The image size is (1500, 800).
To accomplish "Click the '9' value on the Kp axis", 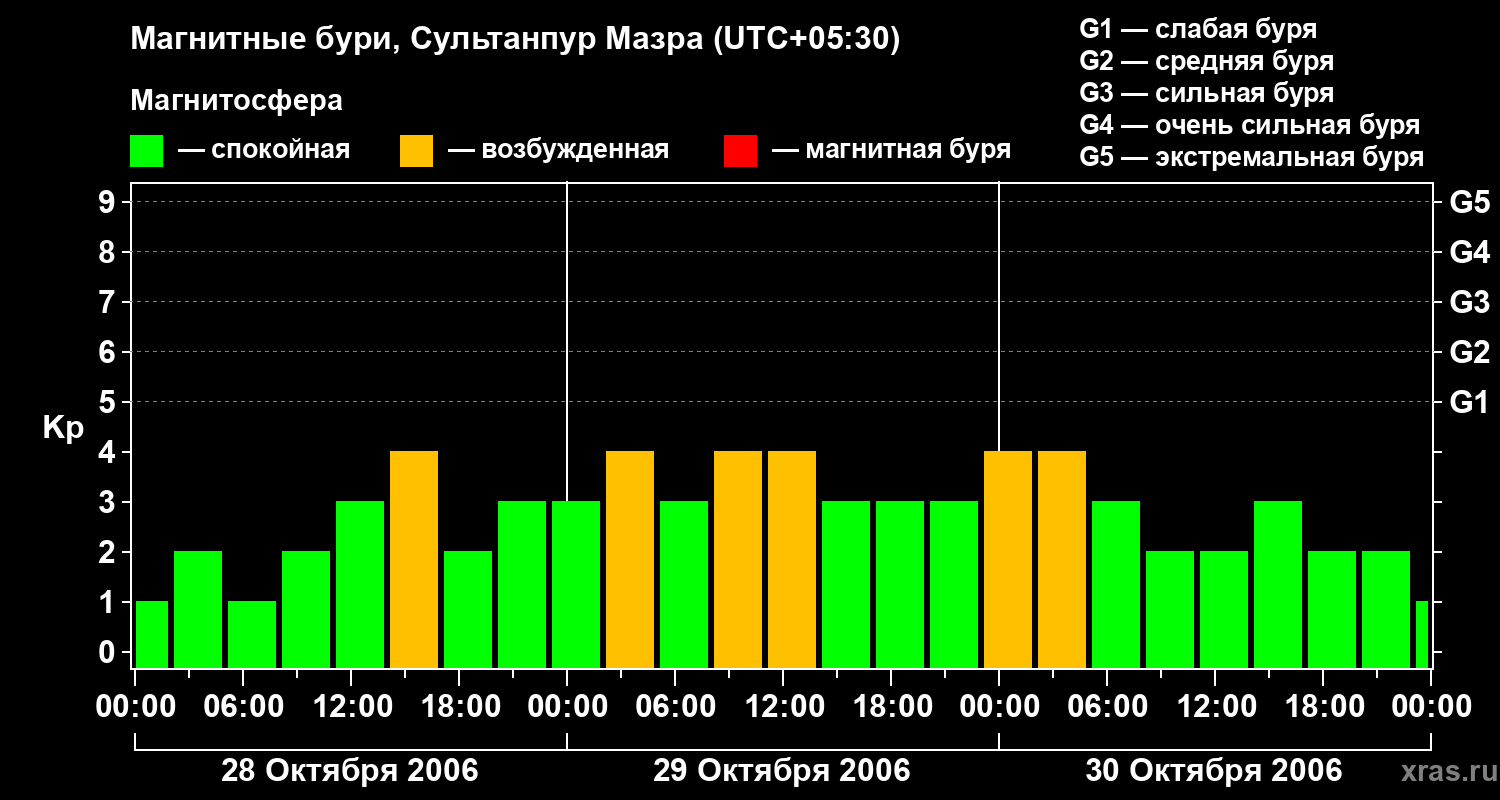I will [x=109, y=202].
